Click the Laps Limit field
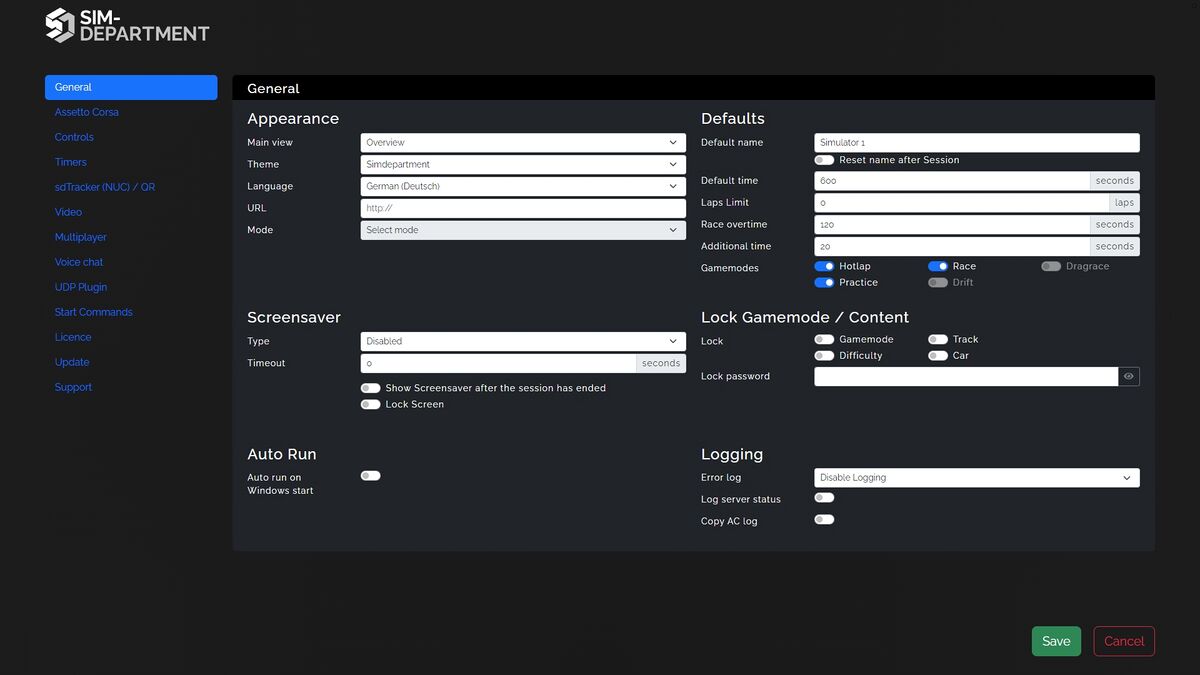The image size is (1200, 675). [962, 203]
